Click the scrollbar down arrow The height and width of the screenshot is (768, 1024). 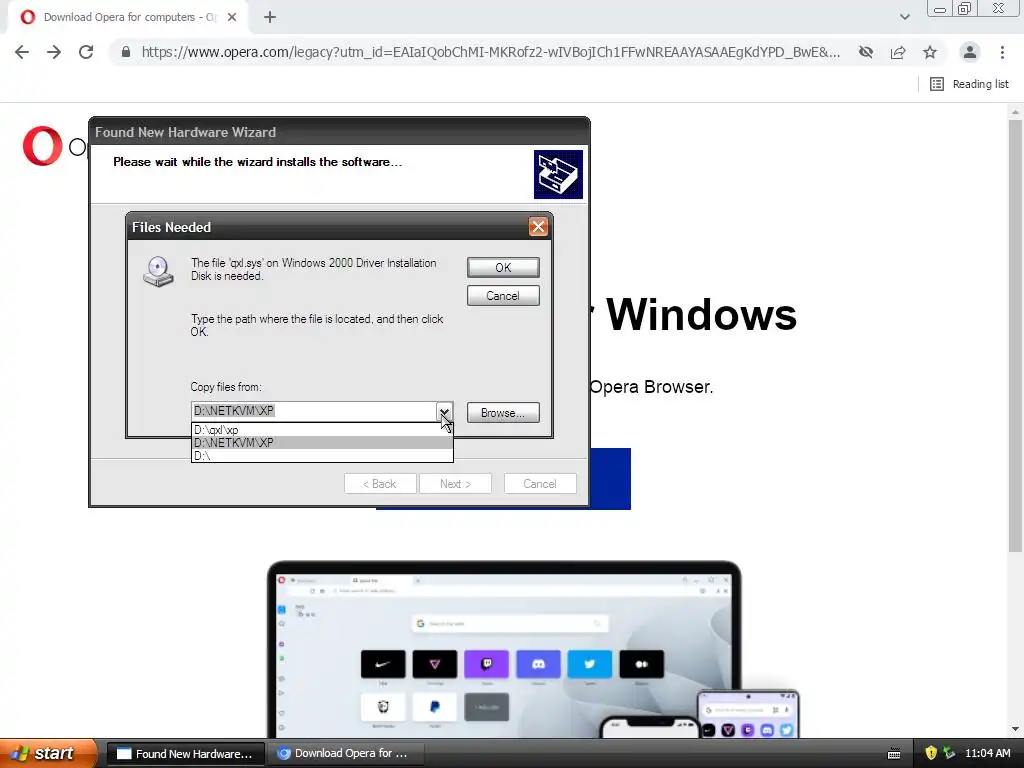pos(1015,729)
